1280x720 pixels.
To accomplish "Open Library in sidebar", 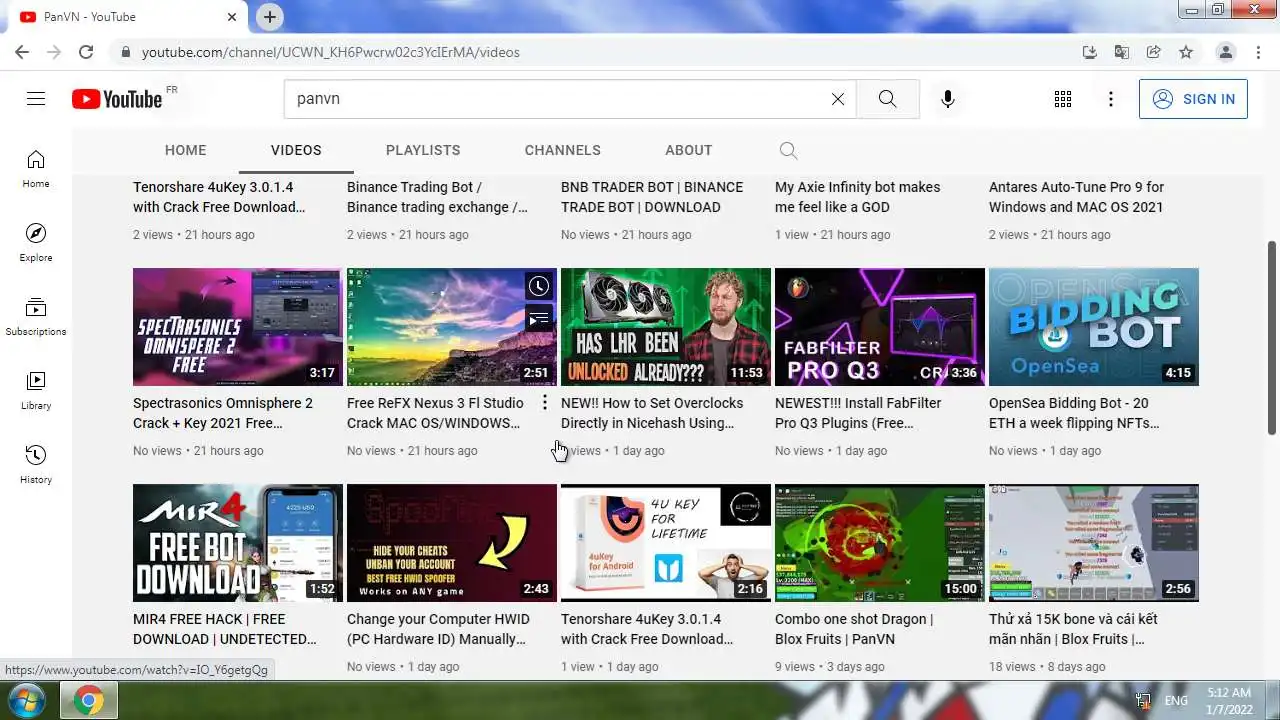I will coord(36,390).
